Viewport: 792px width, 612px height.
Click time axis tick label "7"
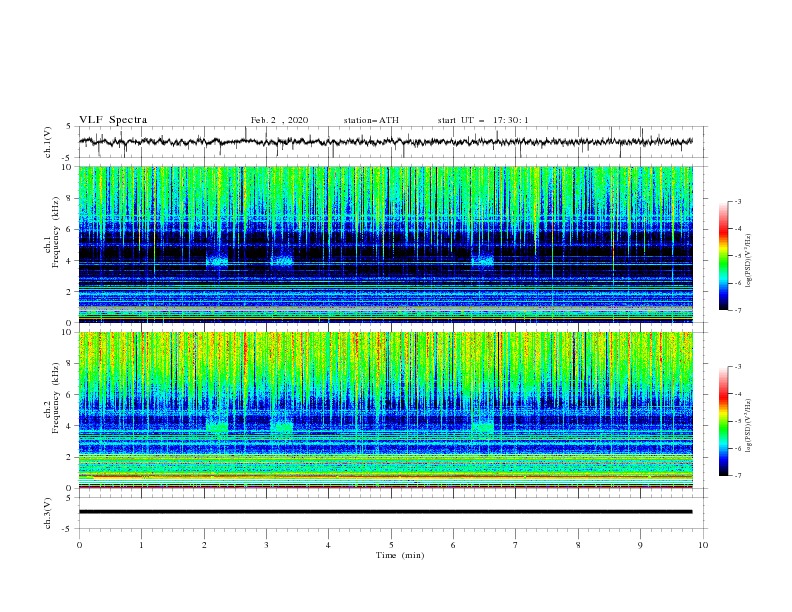tap(516, 545)
